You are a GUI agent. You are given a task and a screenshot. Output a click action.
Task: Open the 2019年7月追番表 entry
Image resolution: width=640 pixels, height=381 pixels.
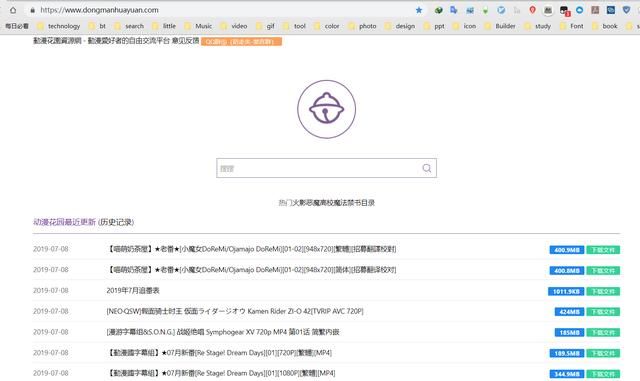(x=133, y=290)
